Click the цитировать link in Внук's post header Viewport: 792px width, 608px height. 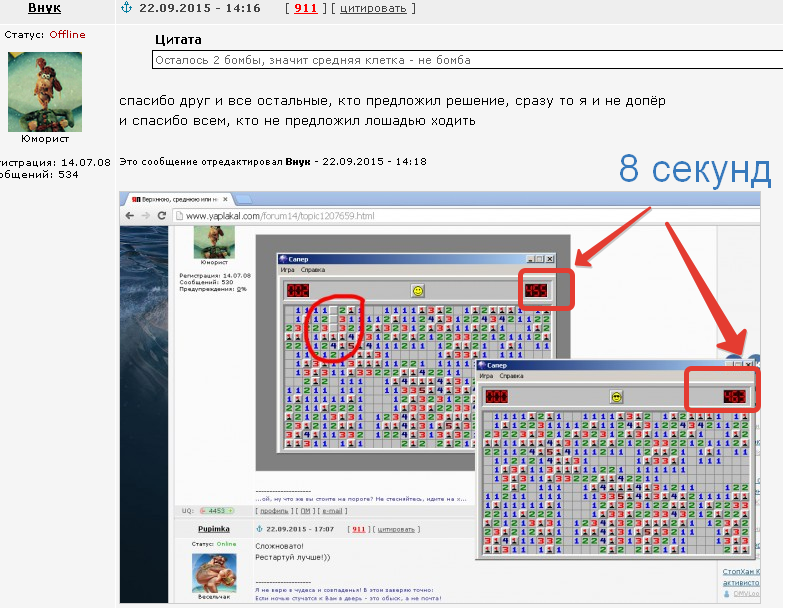point(373,8)
